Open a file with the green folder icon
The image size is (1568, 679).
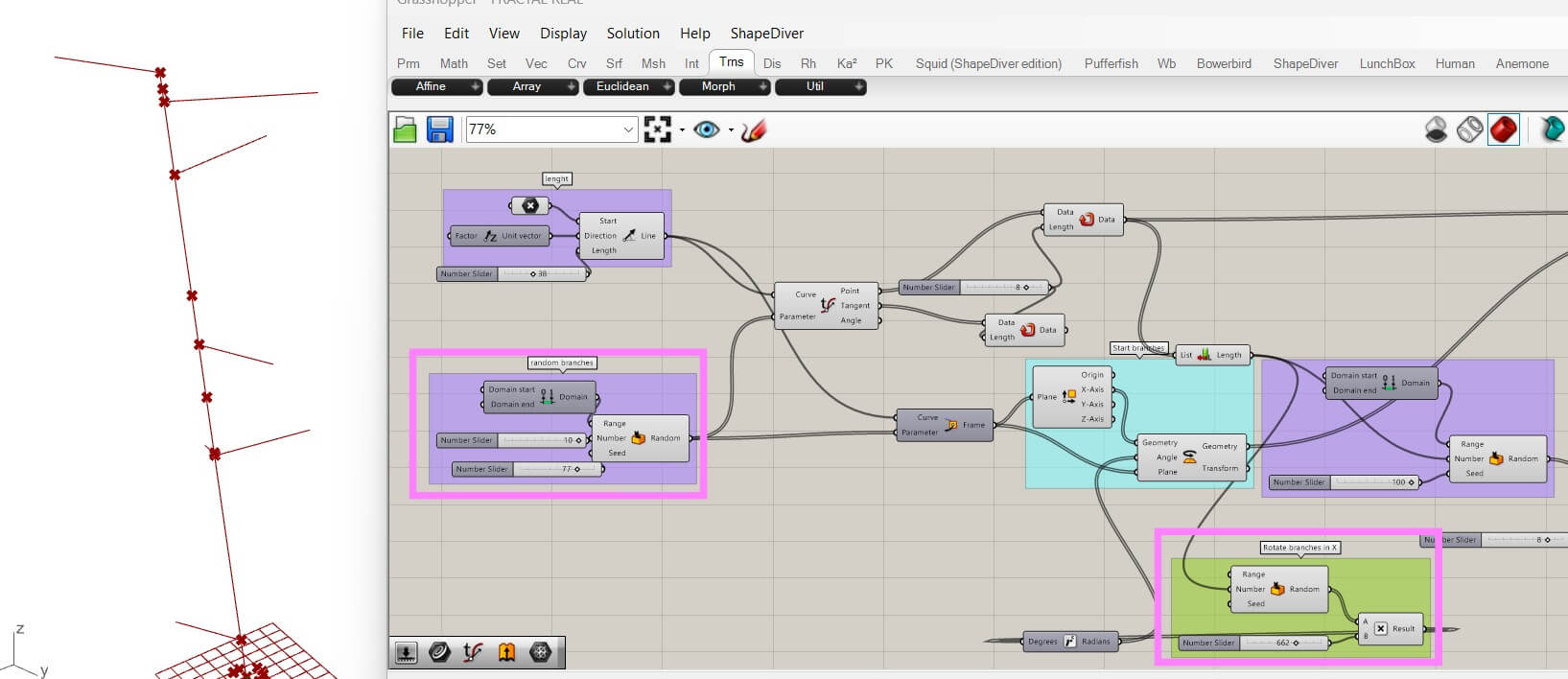tap(406, 129)
